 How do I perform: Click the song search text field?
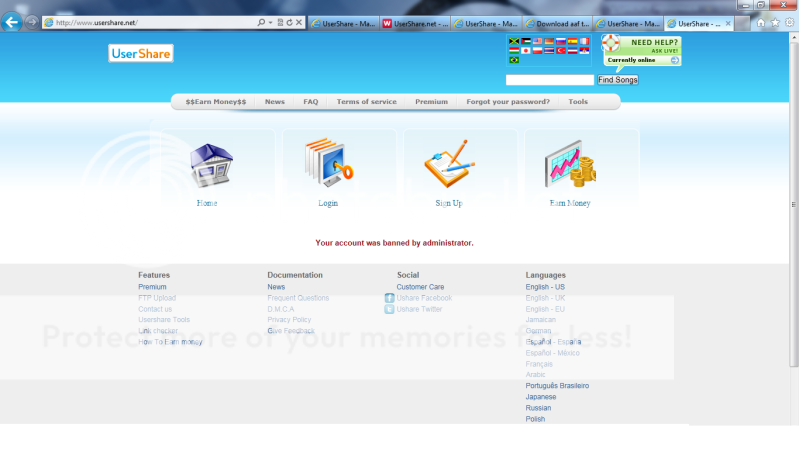coord(550,80)
